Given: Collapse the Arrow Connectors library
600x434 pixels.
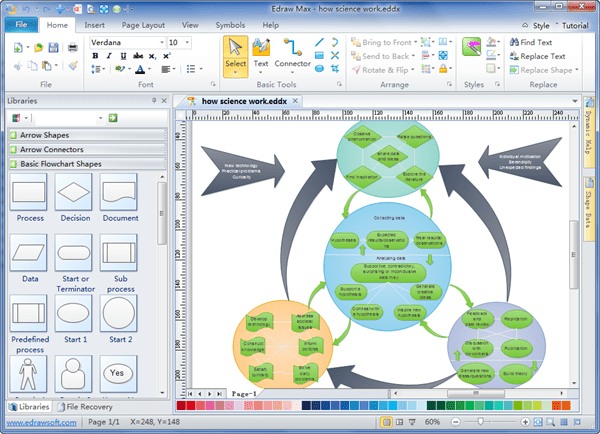Looking at the screenshot, I should (x=87, y=149).
